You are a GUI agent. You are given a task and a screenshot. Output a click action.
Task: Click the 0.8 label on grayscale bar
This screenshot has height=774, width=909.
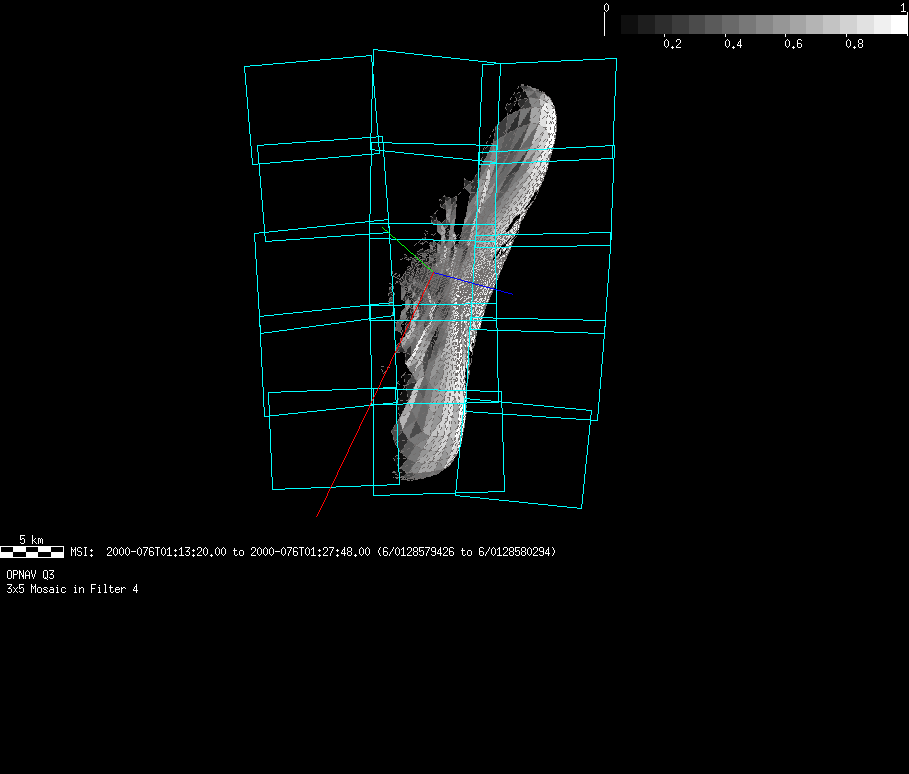coord(854,44)
